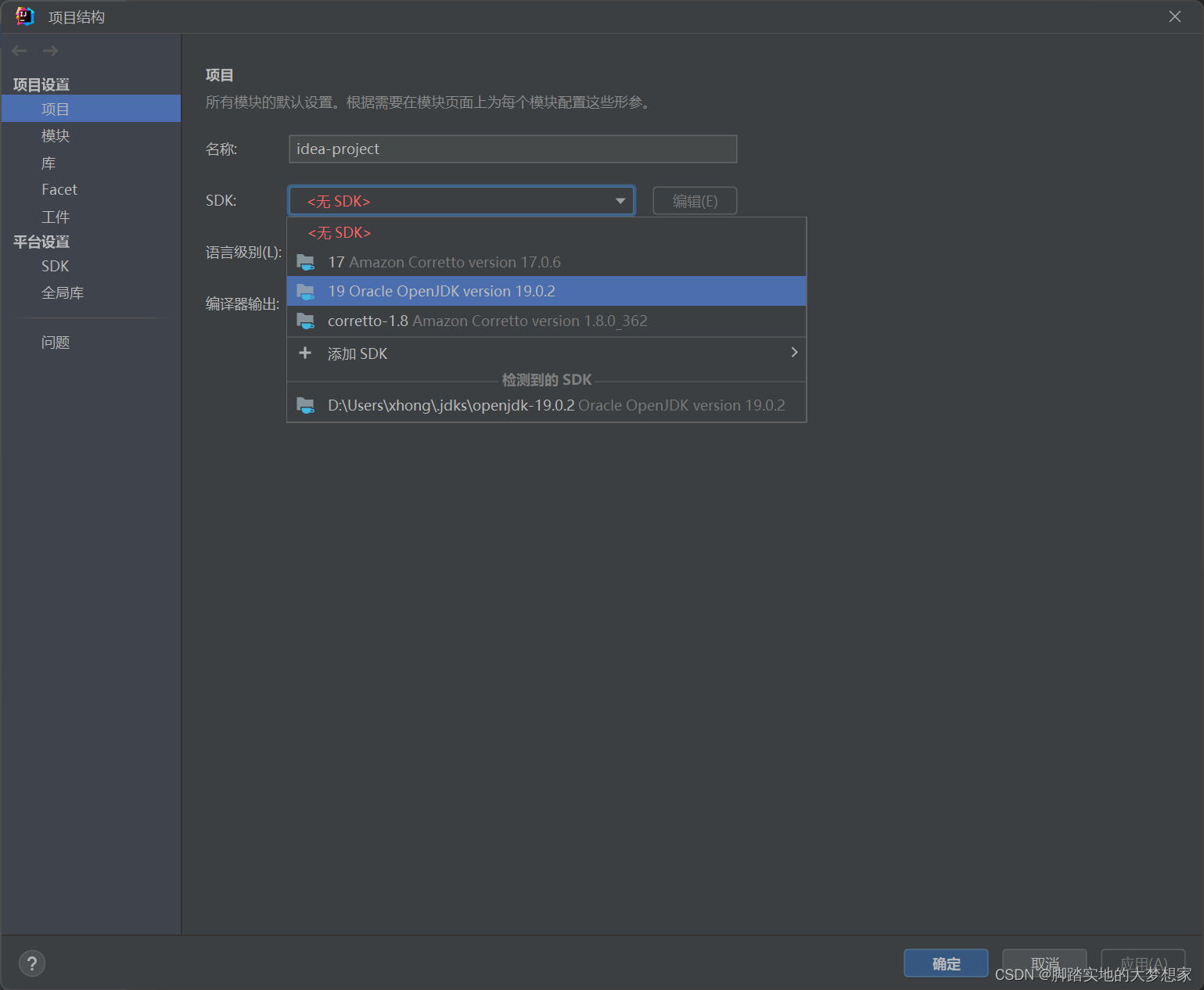Open the 添加 SDK menu entry
The image size is (1204, 990).
(x=547, y=353)
